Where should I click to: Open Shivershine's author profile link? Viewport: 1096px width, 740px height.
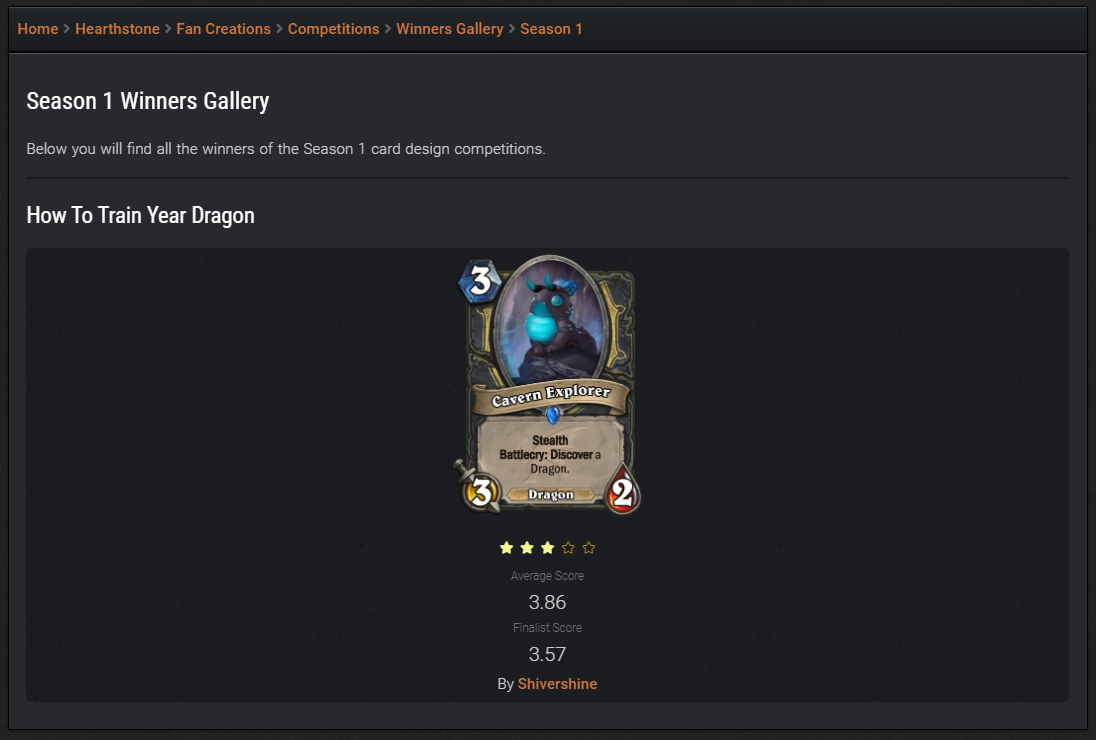(557, 684)
